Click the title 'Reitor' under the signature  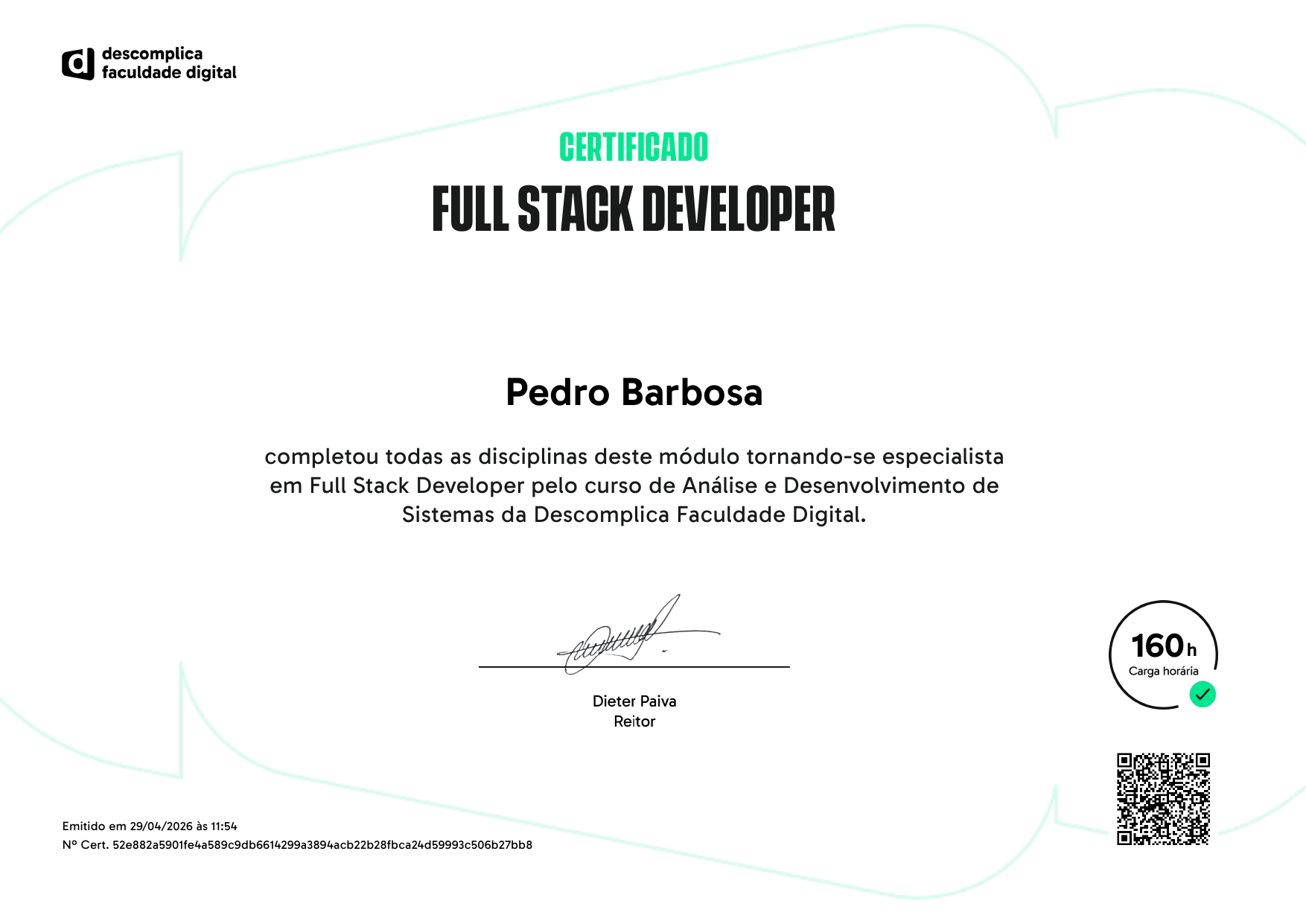tap(634, 721)
